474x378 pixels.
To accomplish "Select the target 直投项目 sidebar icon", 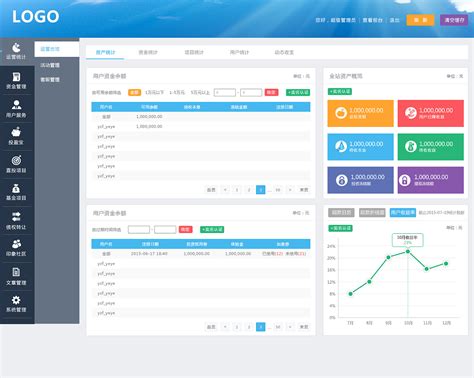I will coord(16,164).
